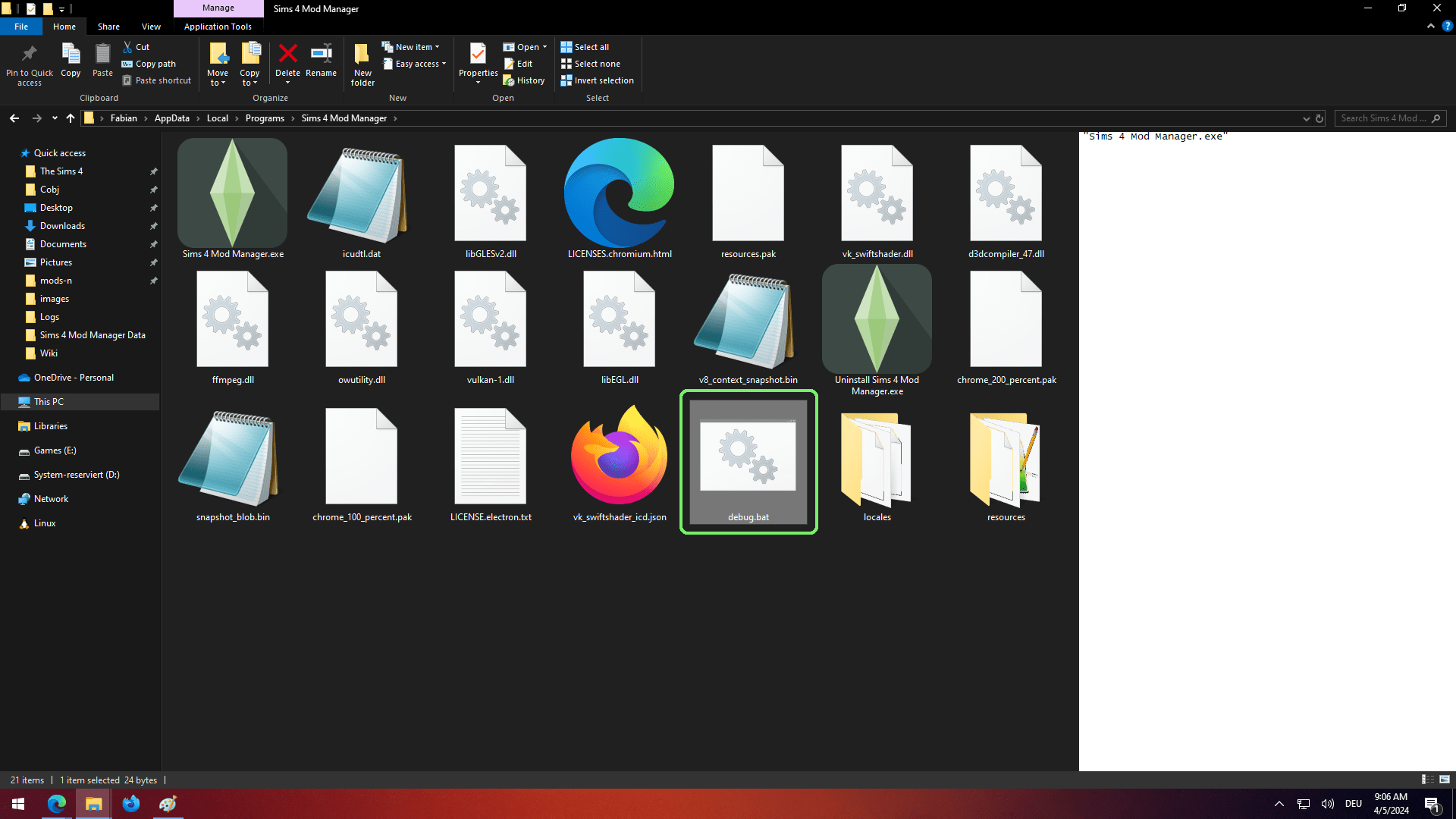Click the Cut command
This screenshot has height=819, width=1456.
(136, 47)
